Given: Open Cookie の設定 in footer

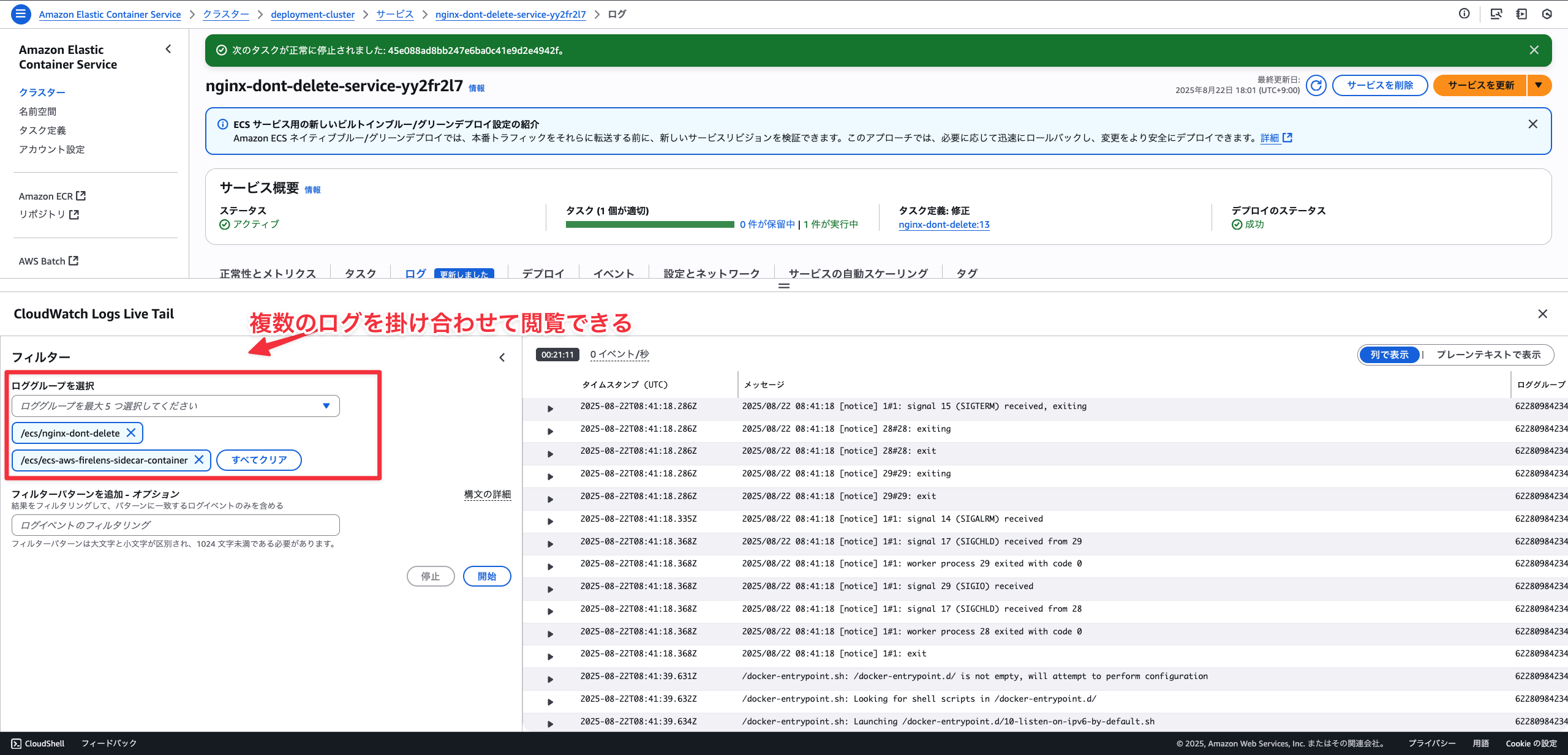Looking at the screenshot, I should pos(1531,743).
